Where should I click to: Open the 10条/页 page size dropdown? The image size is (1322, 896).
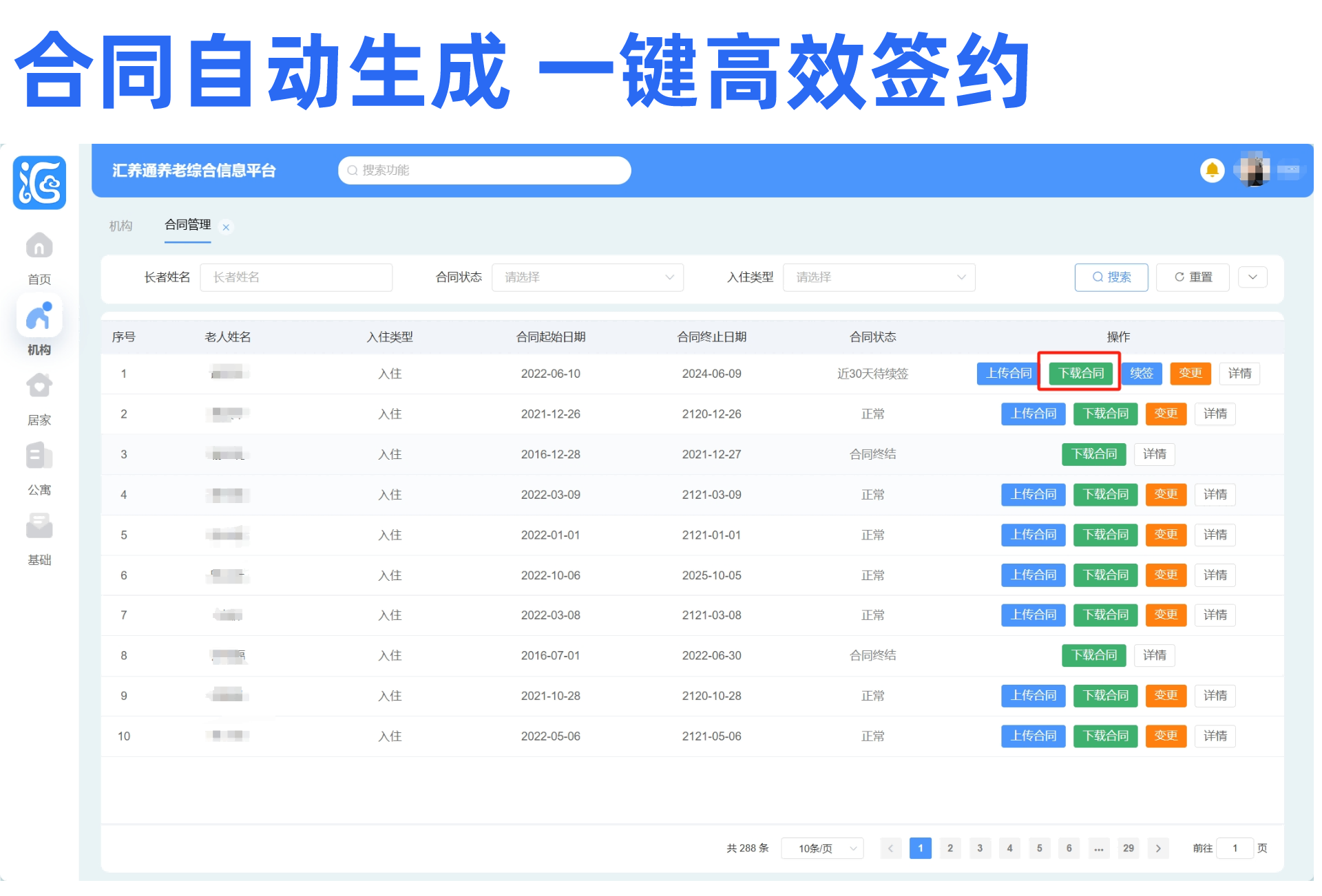(822, 848)
